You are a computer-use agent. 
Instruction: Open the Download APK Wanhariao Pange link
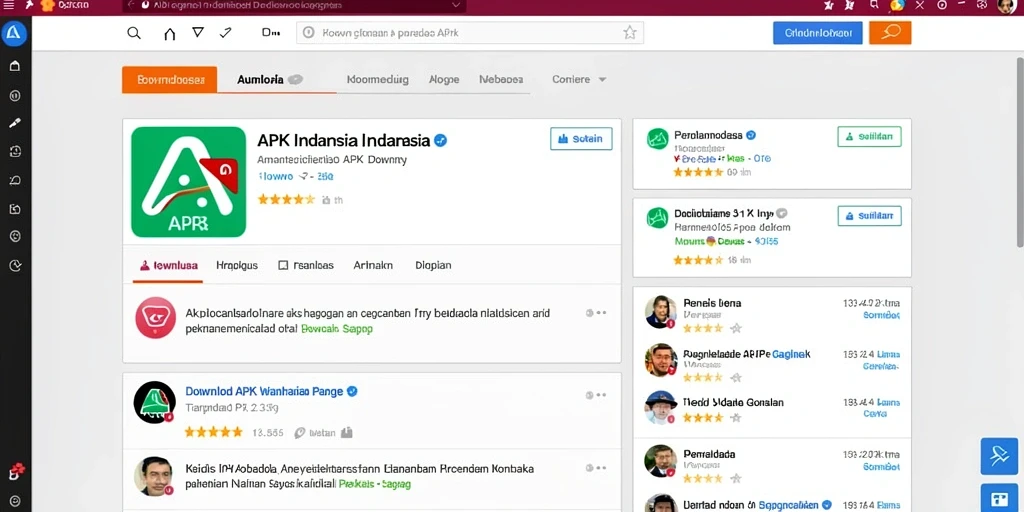point(264,391)
